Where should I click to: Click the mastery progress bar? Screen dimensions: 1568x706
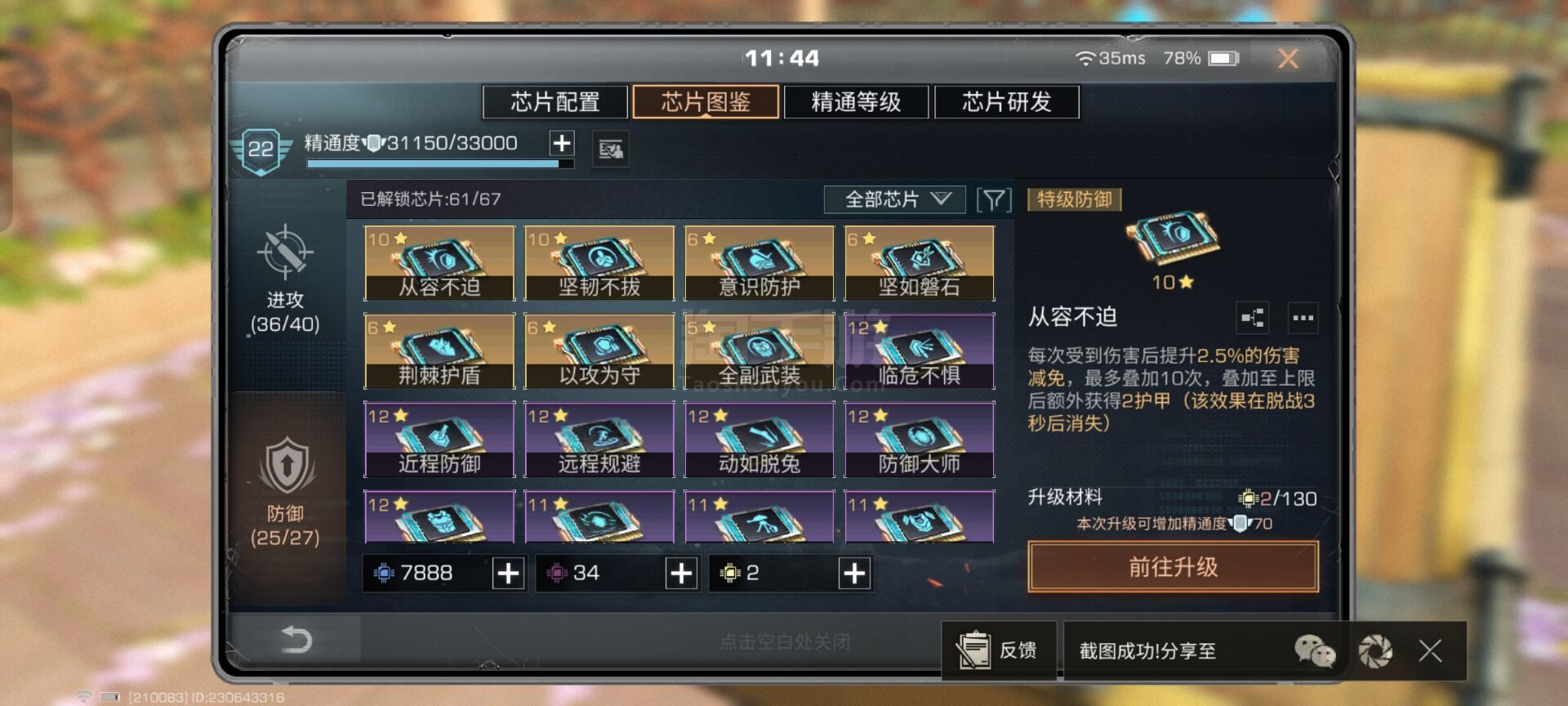coord(440,164)
